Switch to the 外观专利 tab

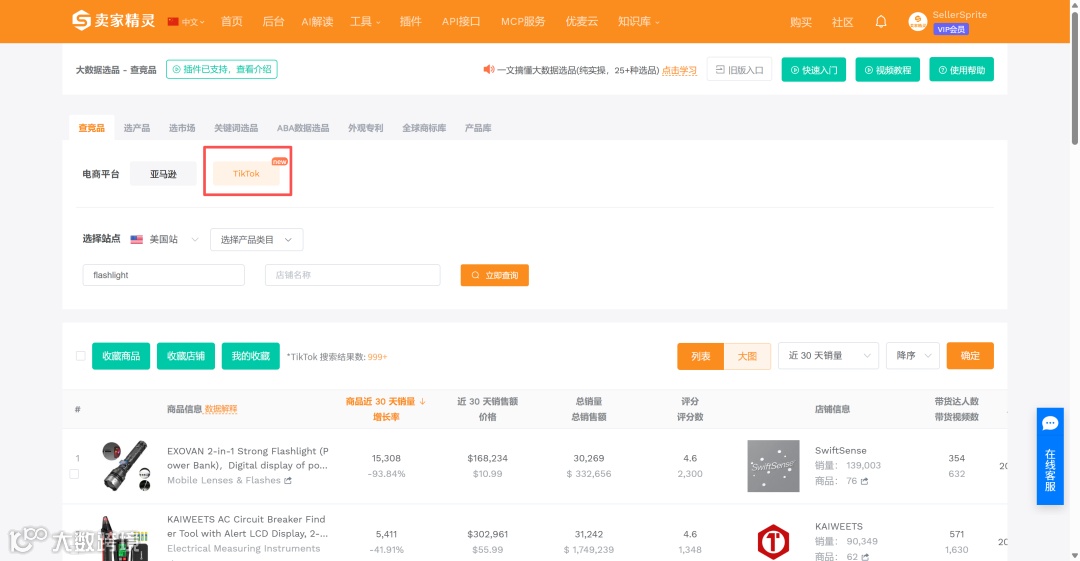(x=365, y=128)
